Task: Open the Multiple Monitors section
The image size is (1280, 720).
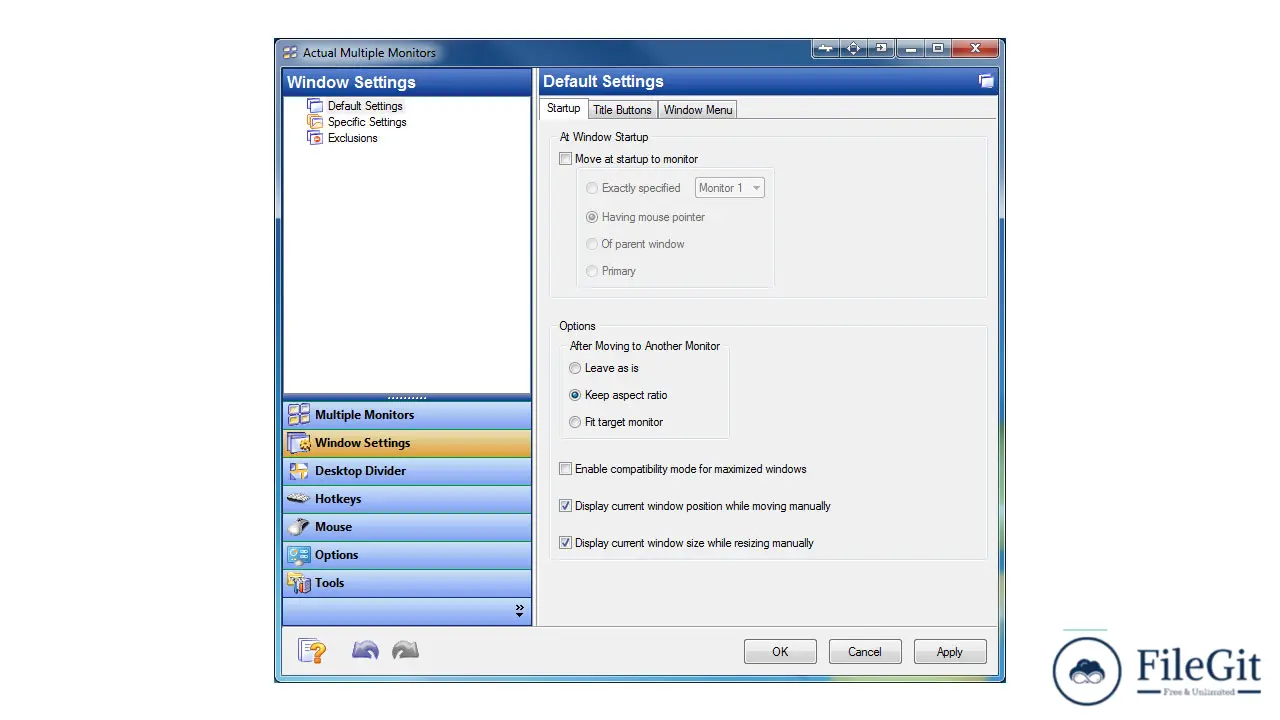Action: pyautogui.click(x=407, y=415)
